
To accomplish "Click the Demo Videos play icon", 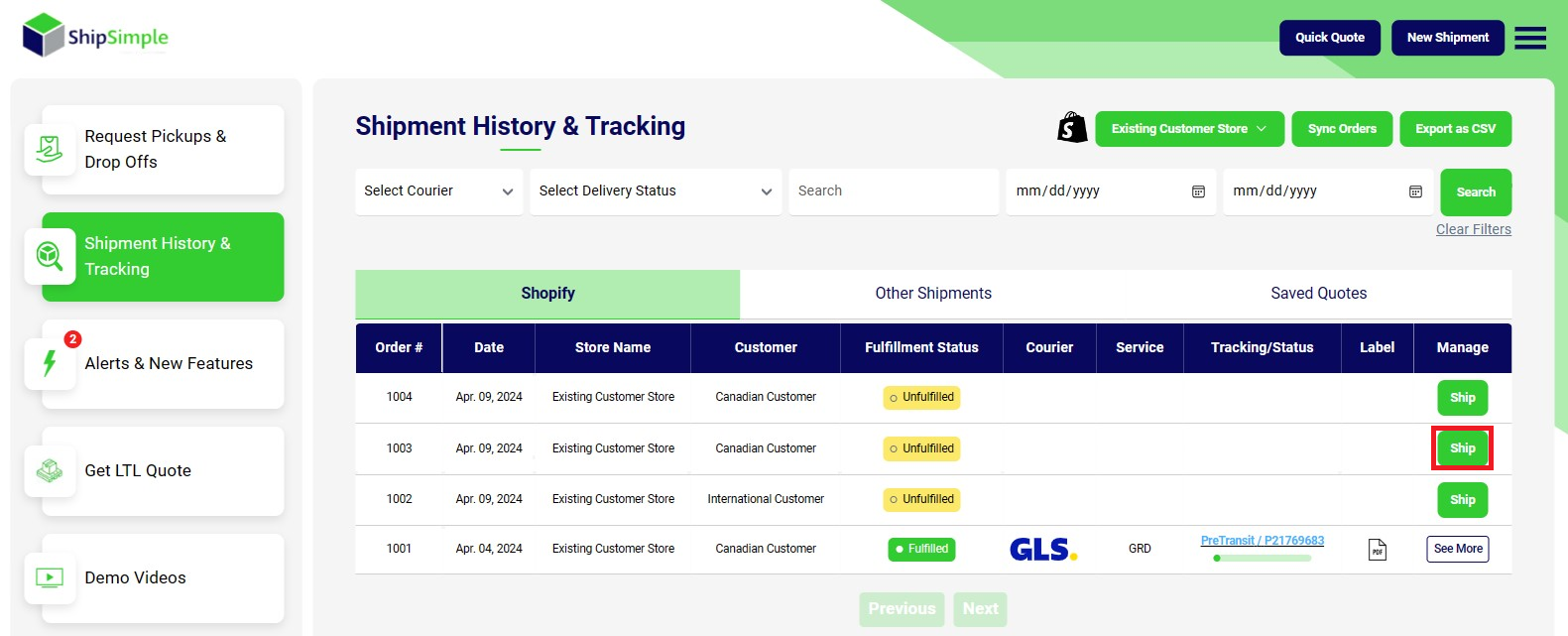I will click(x=50, y=577).
